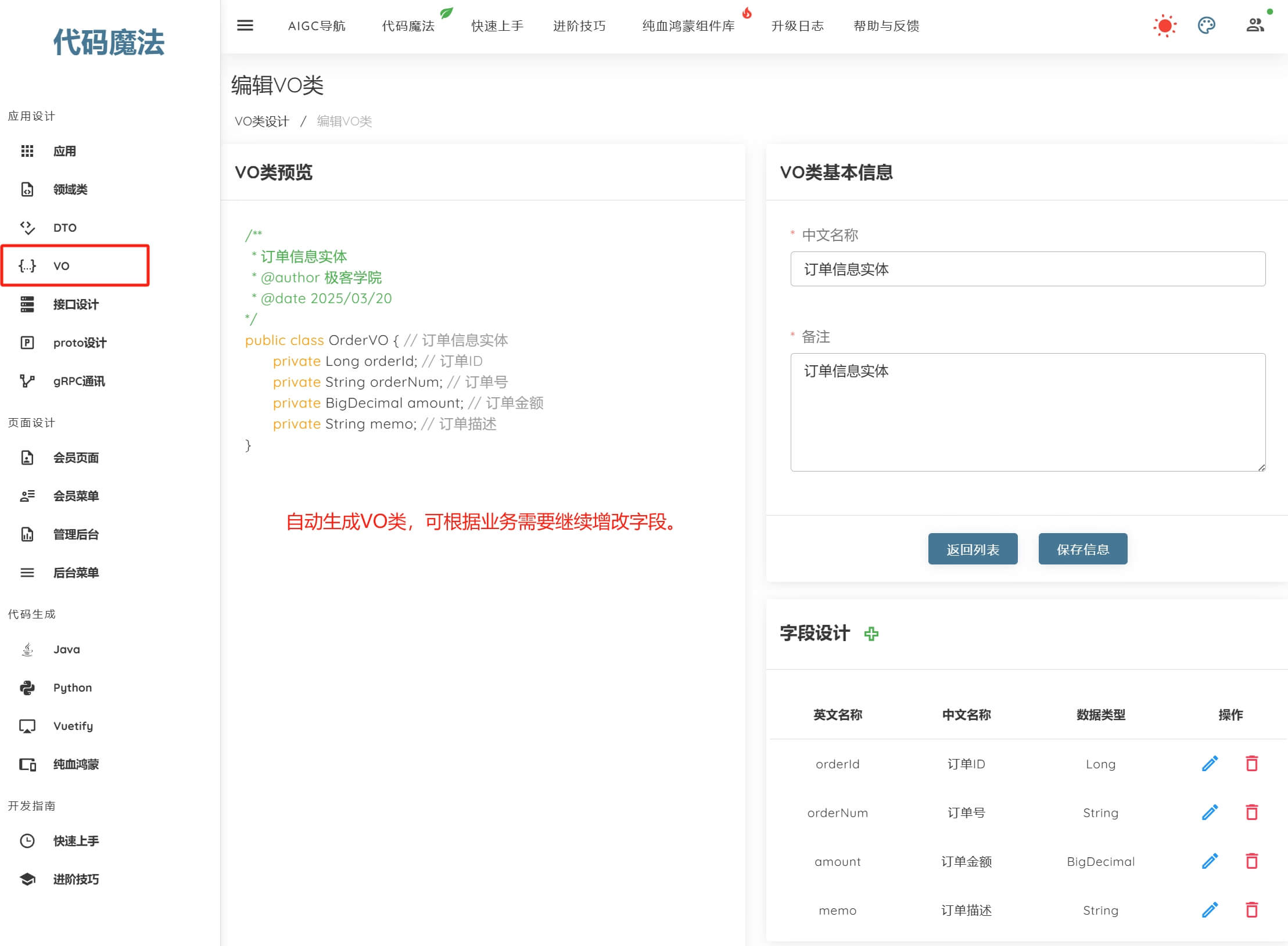The width and height of the screenshot is (1288, 946).
Task: Click the 返回列表 button
Action: pos(973,549)
